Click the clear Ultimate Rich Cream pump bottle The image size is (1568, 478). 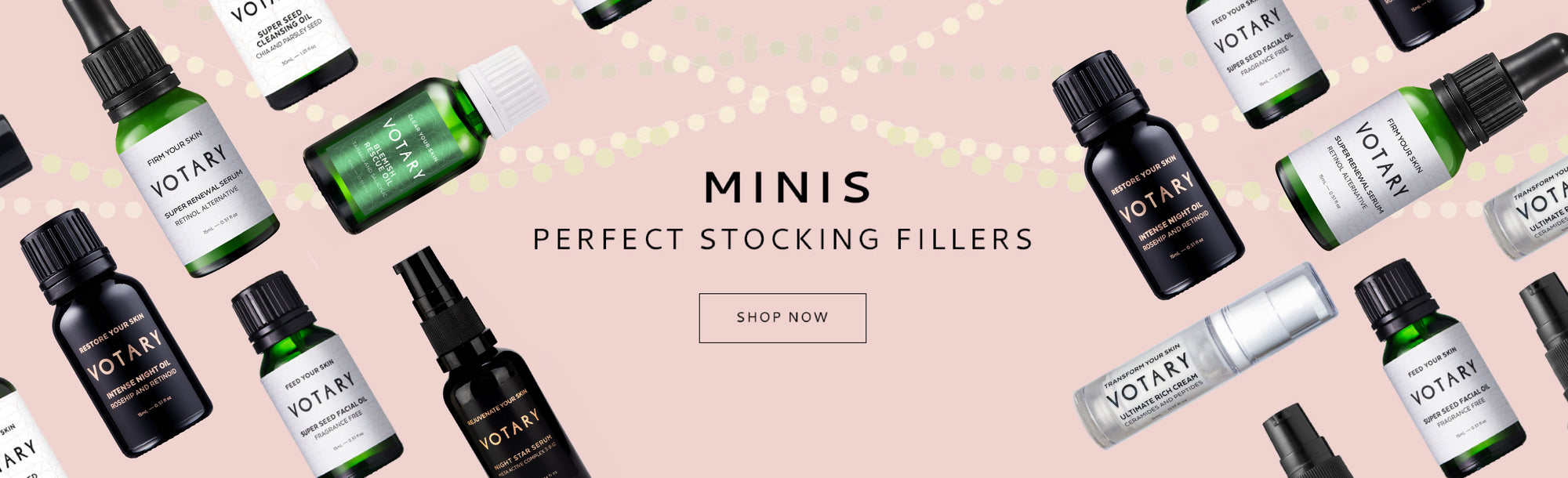(1203, 357)
